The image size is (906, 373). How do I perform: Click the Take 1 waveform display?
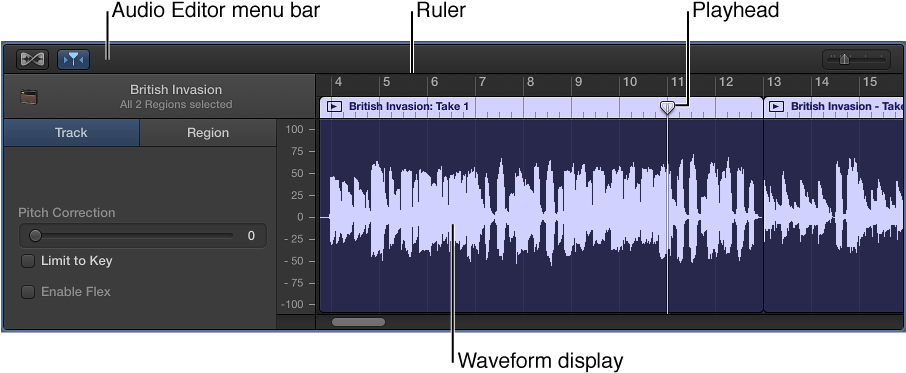[x=541, y=216]
